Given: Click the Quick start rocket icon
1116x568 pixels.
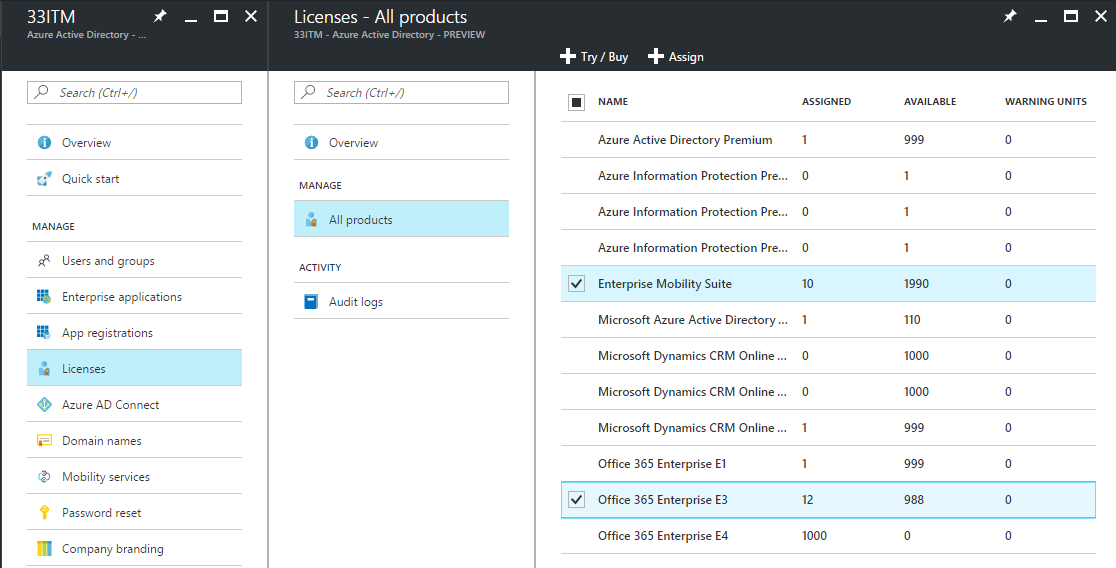Looking at the screenshot, I should click(x=44, y=179).
